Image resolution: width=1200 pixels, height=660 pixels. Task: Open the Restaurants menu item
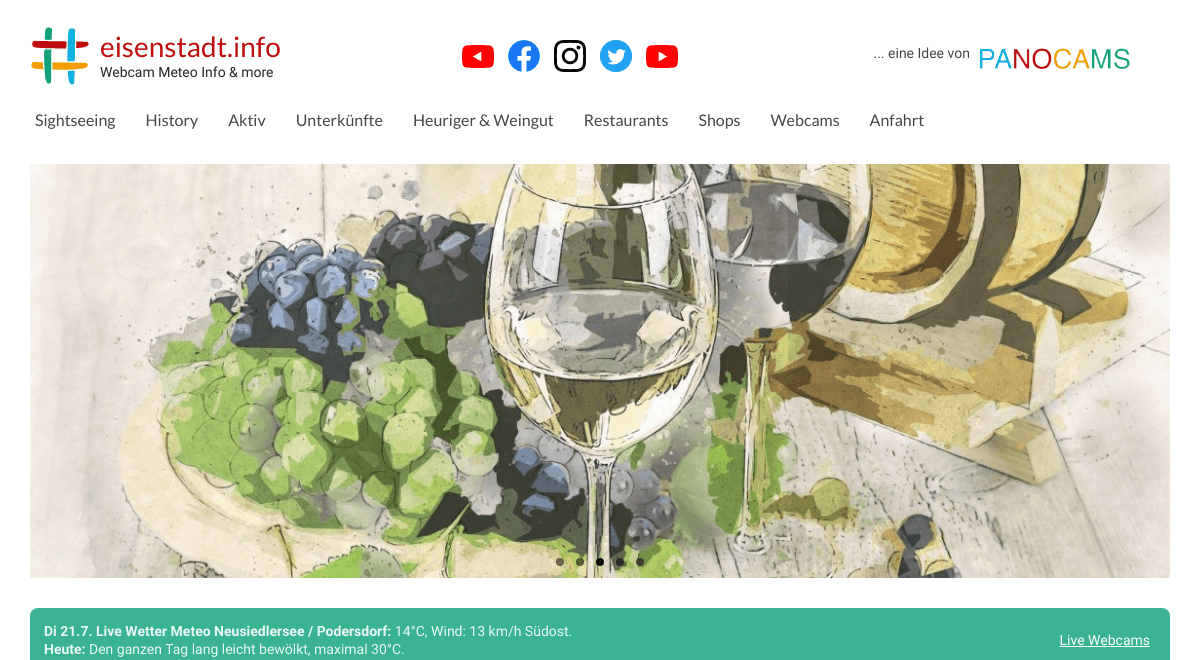626,120
